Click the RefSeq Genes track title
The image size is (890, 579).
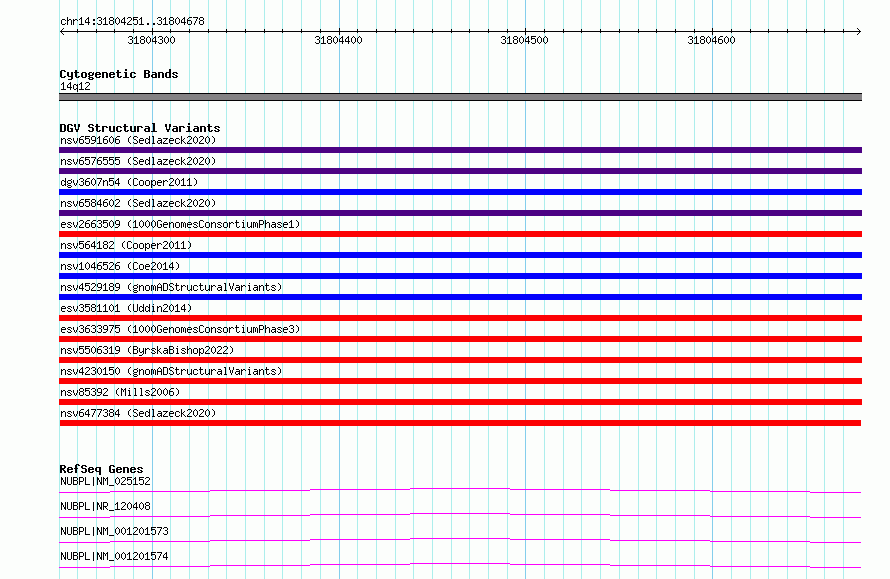101,469
